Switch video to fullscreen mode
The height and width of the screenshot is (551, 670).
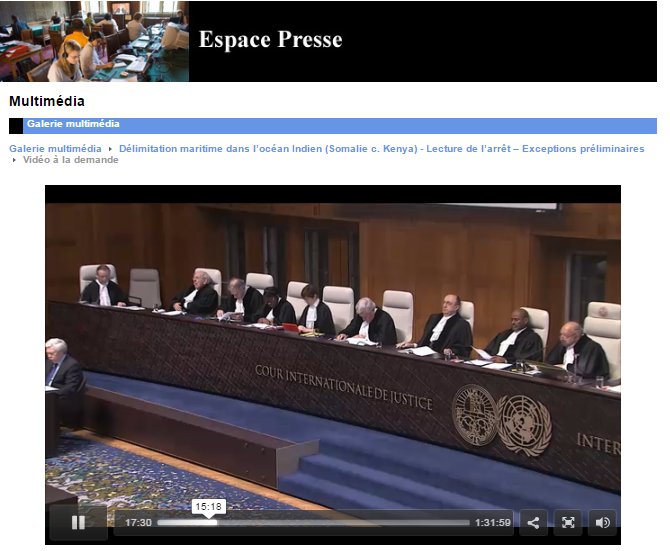[568, 522]
